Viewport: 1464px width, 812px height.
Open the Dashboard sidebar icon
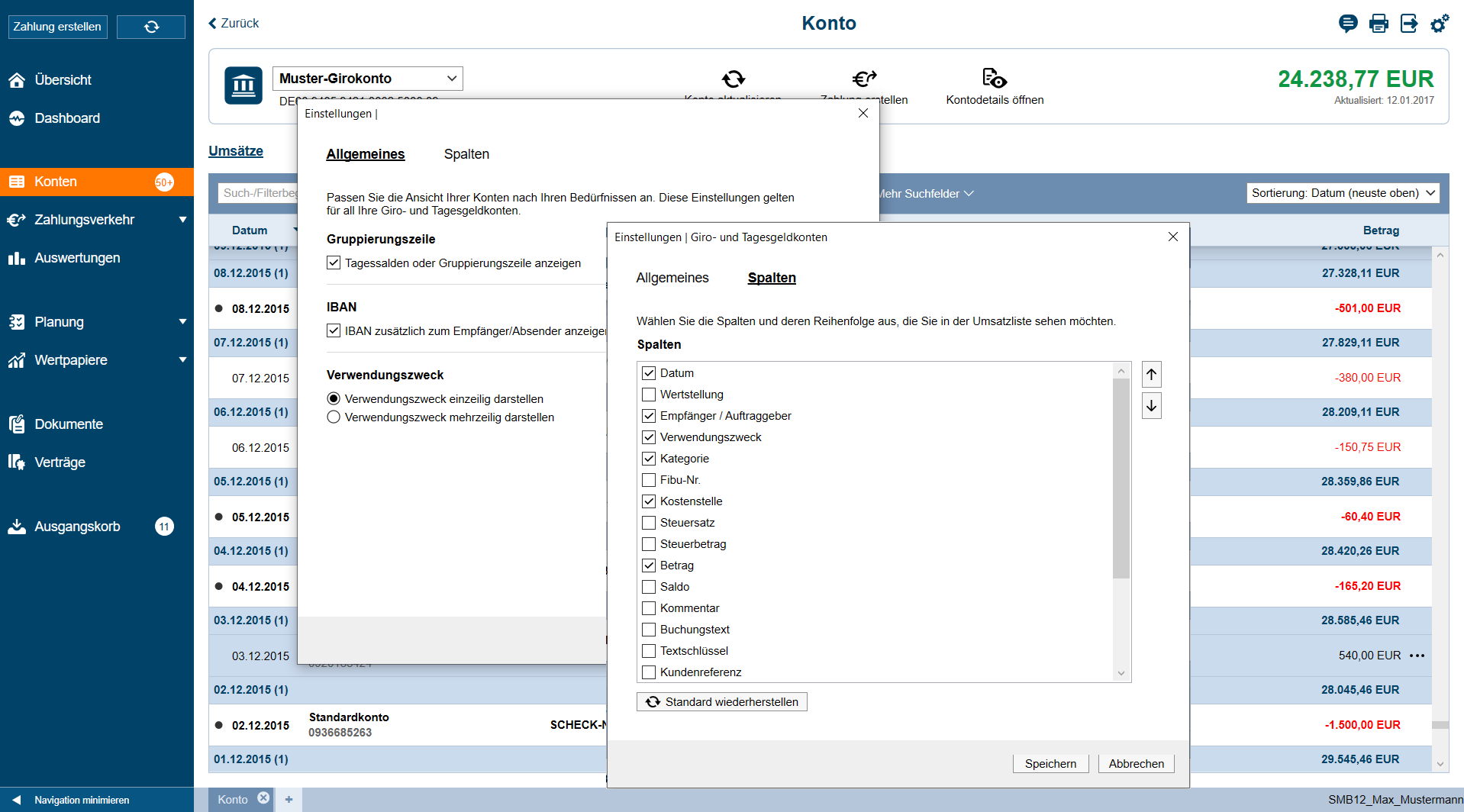tap(17, 118)
